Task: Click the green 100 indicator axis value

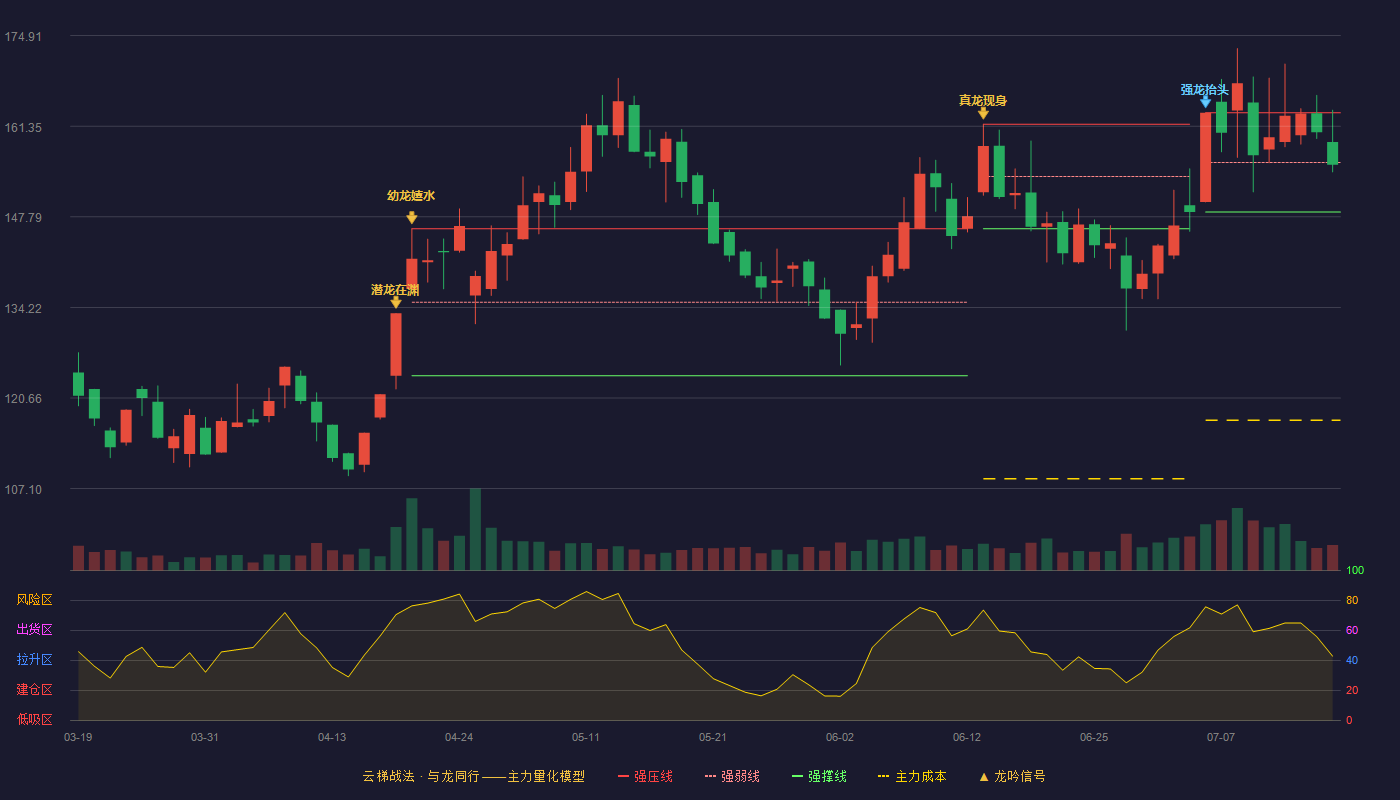Action: pos(1355,570)
